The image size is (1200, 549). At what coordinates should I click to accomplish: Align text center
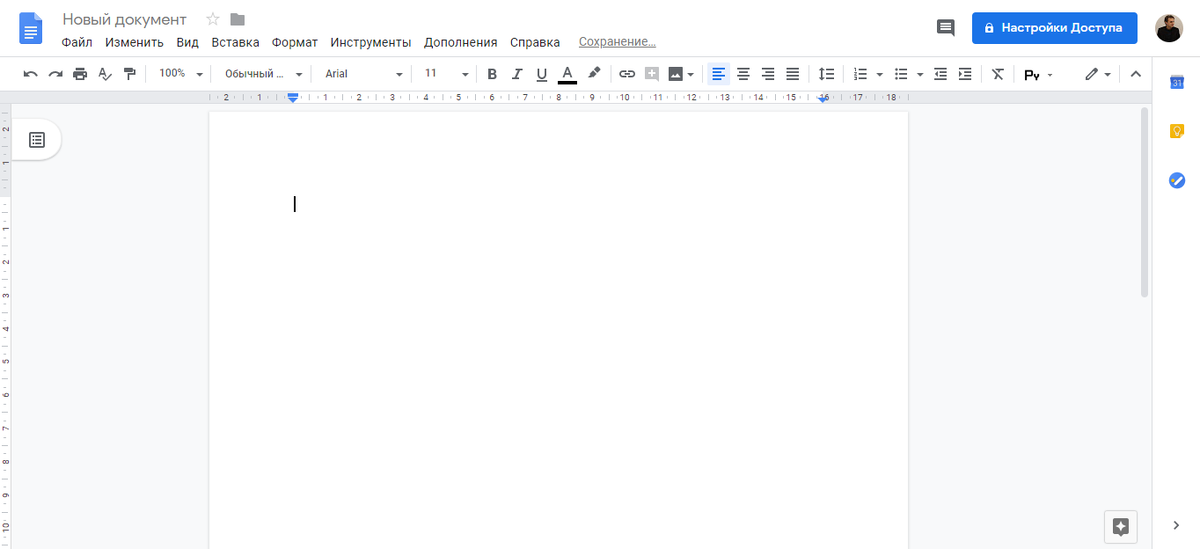[743, 74]
